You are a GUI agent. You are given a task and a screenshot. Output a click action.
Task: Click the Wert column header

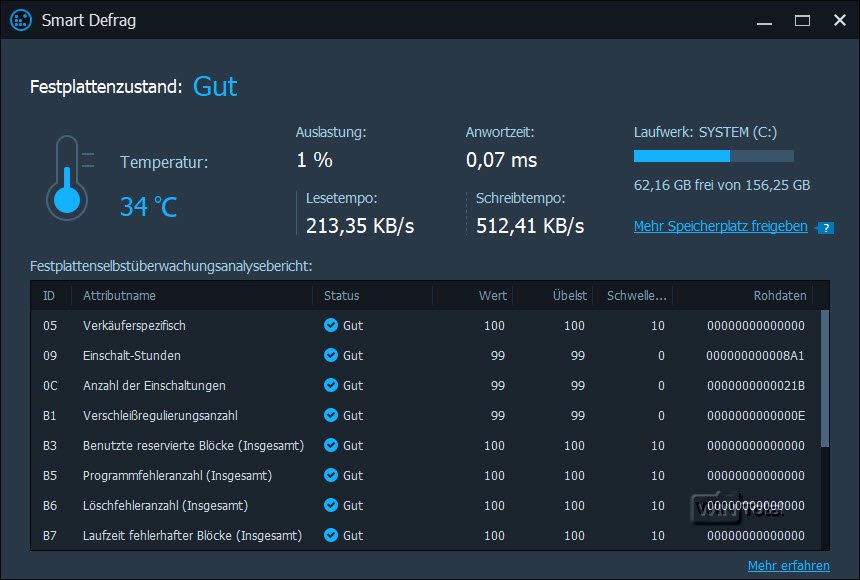pos(492,295)
